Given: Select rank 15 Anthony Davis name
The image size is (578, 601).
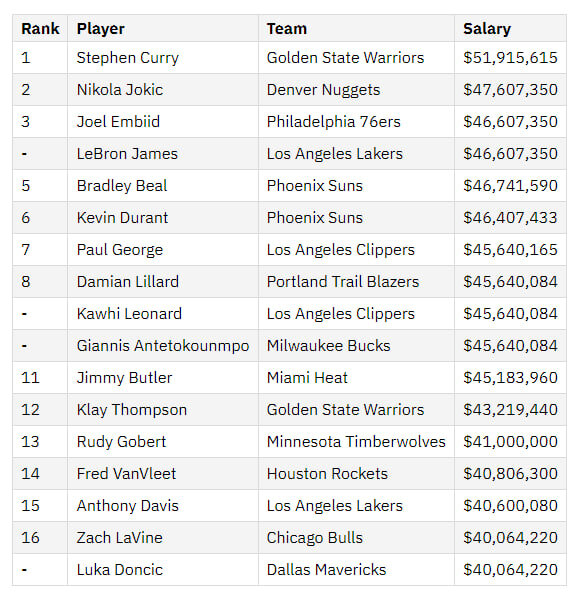Looking at the screenshot, I should pyautogui.click(x=128, y=506).
